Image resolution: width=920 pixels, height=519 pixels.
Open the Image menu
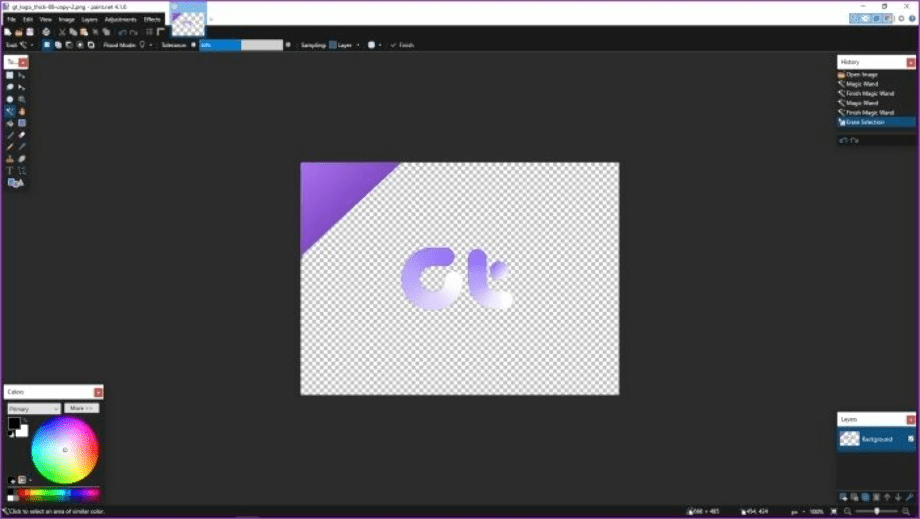pos(66,19)
